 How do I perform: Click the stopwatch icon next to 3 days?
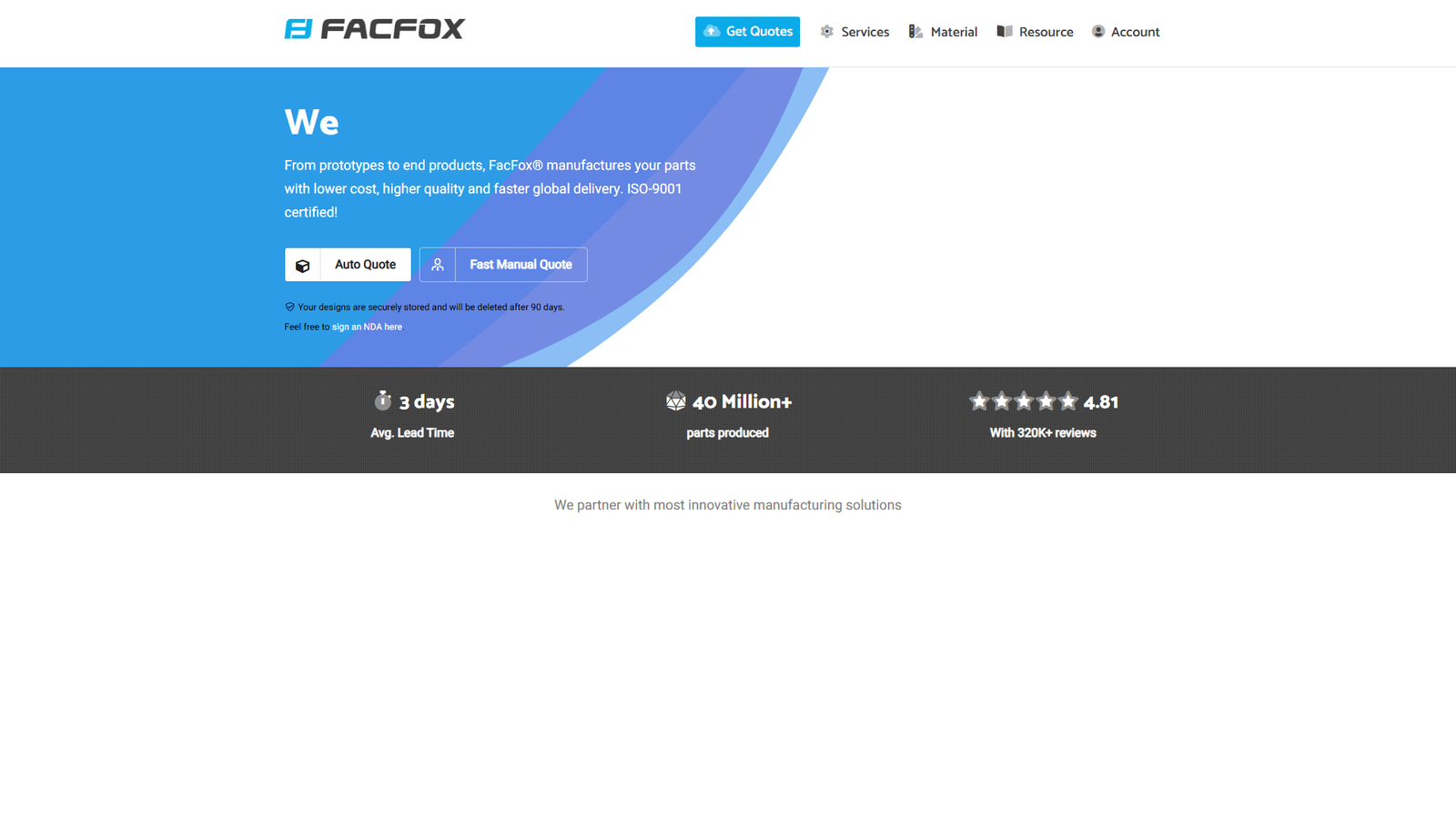point(383,401)
